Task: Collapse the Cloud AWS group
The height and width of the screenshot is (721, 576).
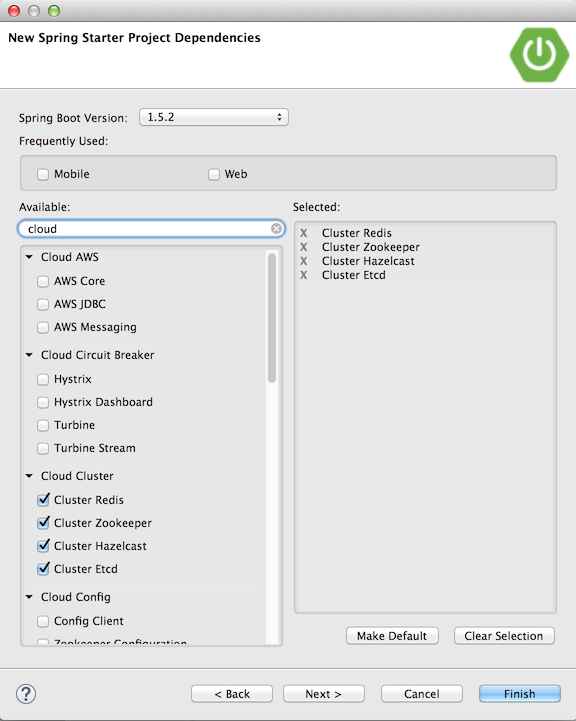Action: (x=29, y=257)
